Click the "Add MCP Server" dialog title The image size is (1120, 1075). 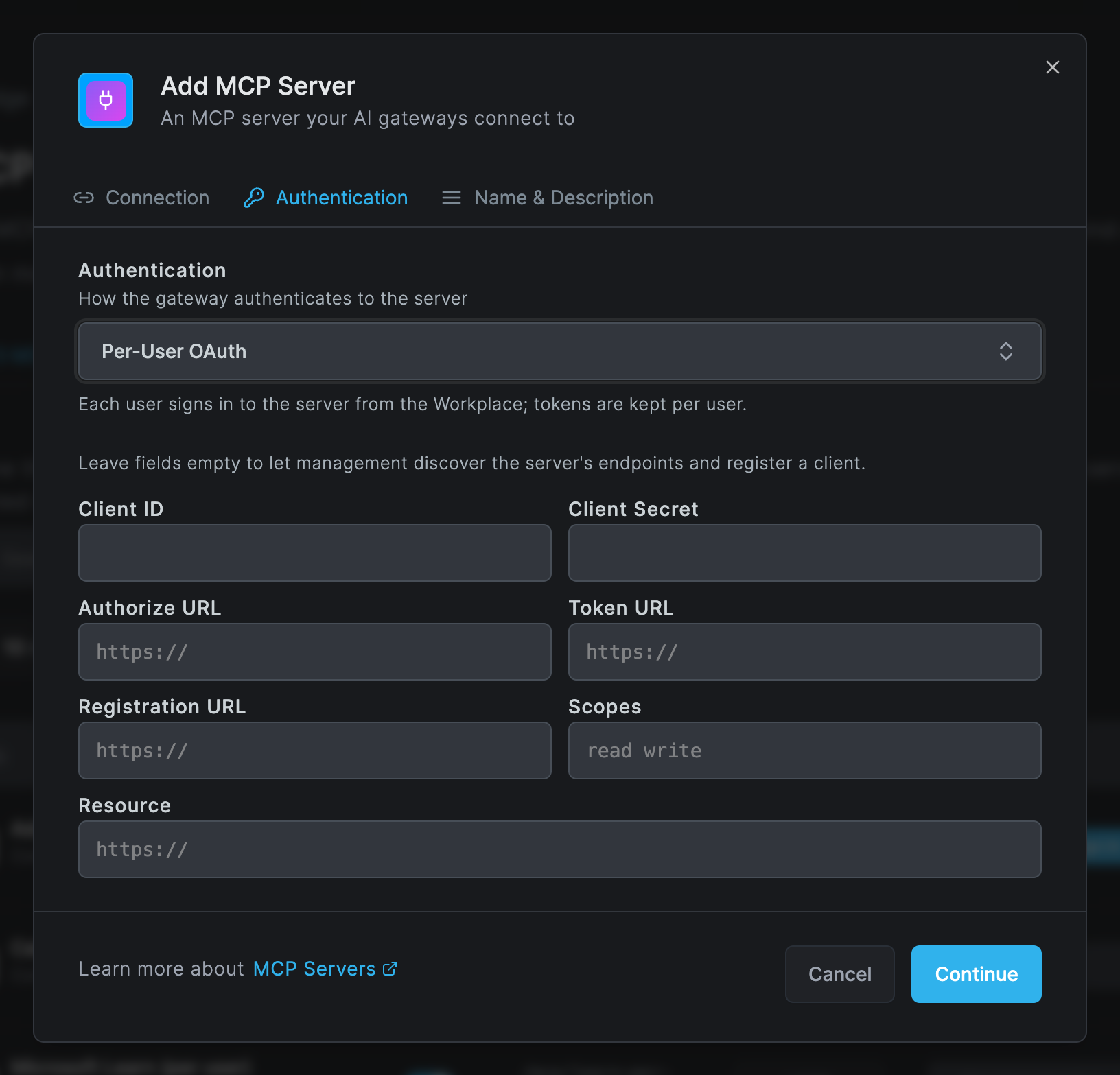pos(258,86)
